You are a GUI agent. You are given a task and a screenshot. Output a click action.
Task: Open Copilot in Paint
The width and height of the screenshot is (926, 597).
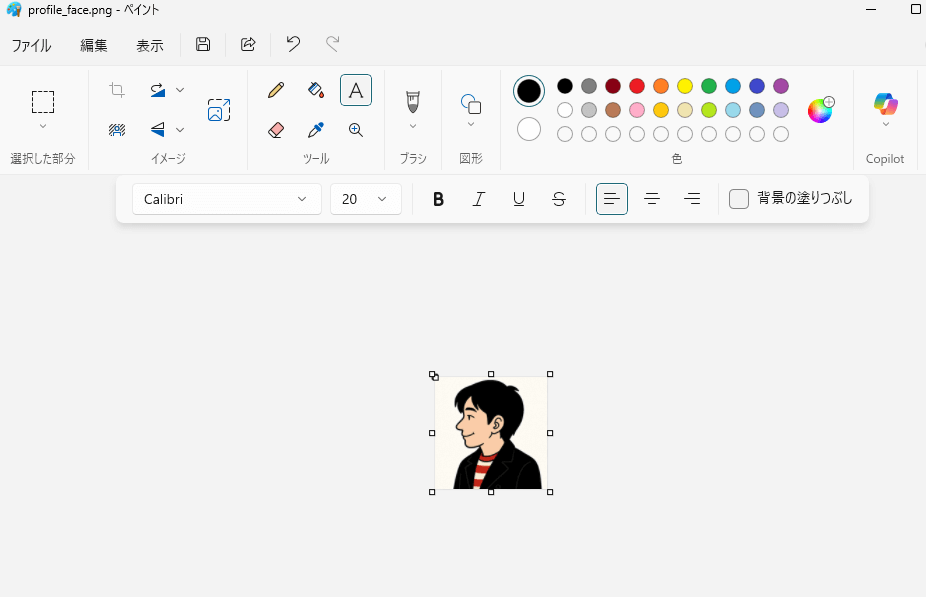tap(884, 105)
